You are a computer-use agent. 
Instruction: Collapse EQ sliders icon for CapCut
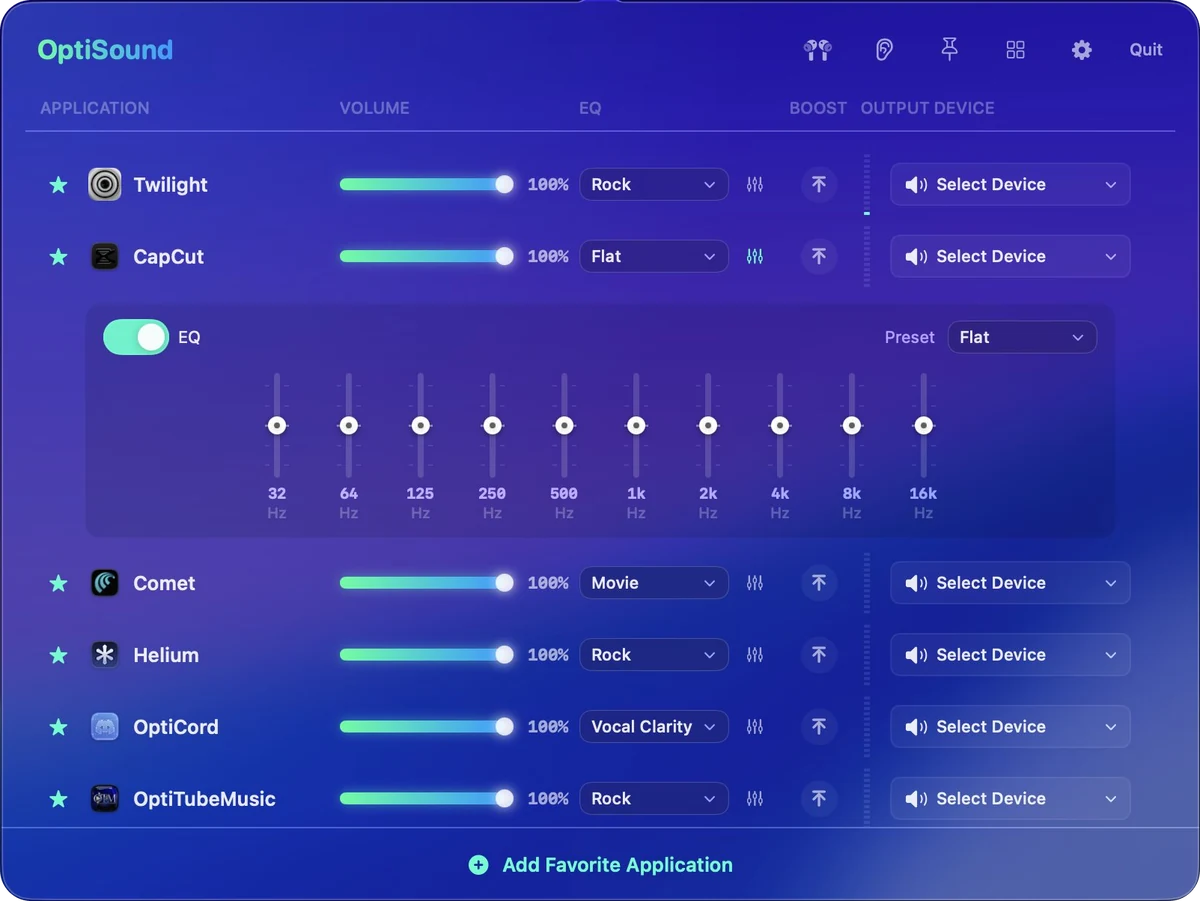pyautogui.click(x=755, y=257)
